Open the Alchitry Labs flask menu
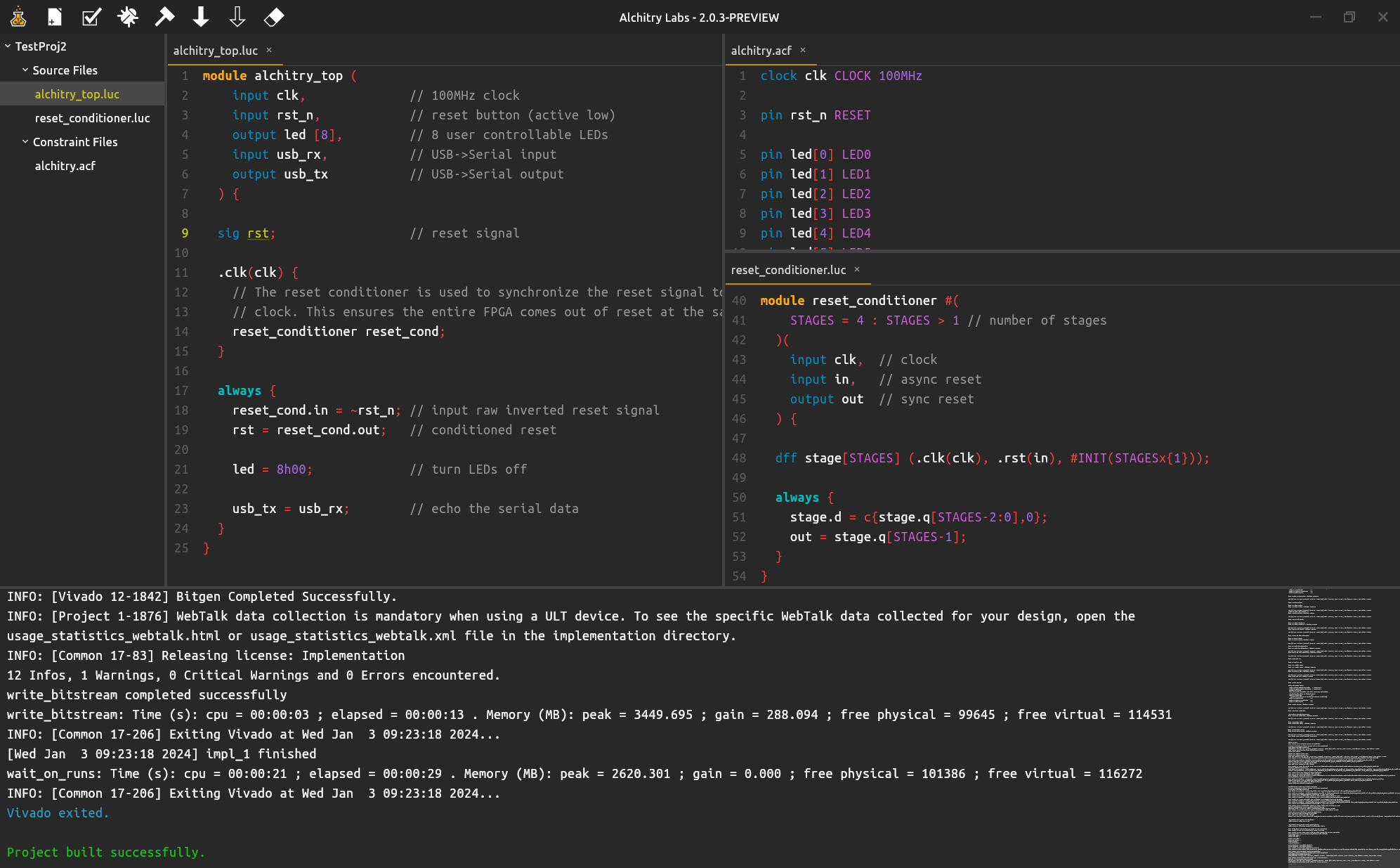This screenshot has width=1400, height=868. tap(18, 17)
